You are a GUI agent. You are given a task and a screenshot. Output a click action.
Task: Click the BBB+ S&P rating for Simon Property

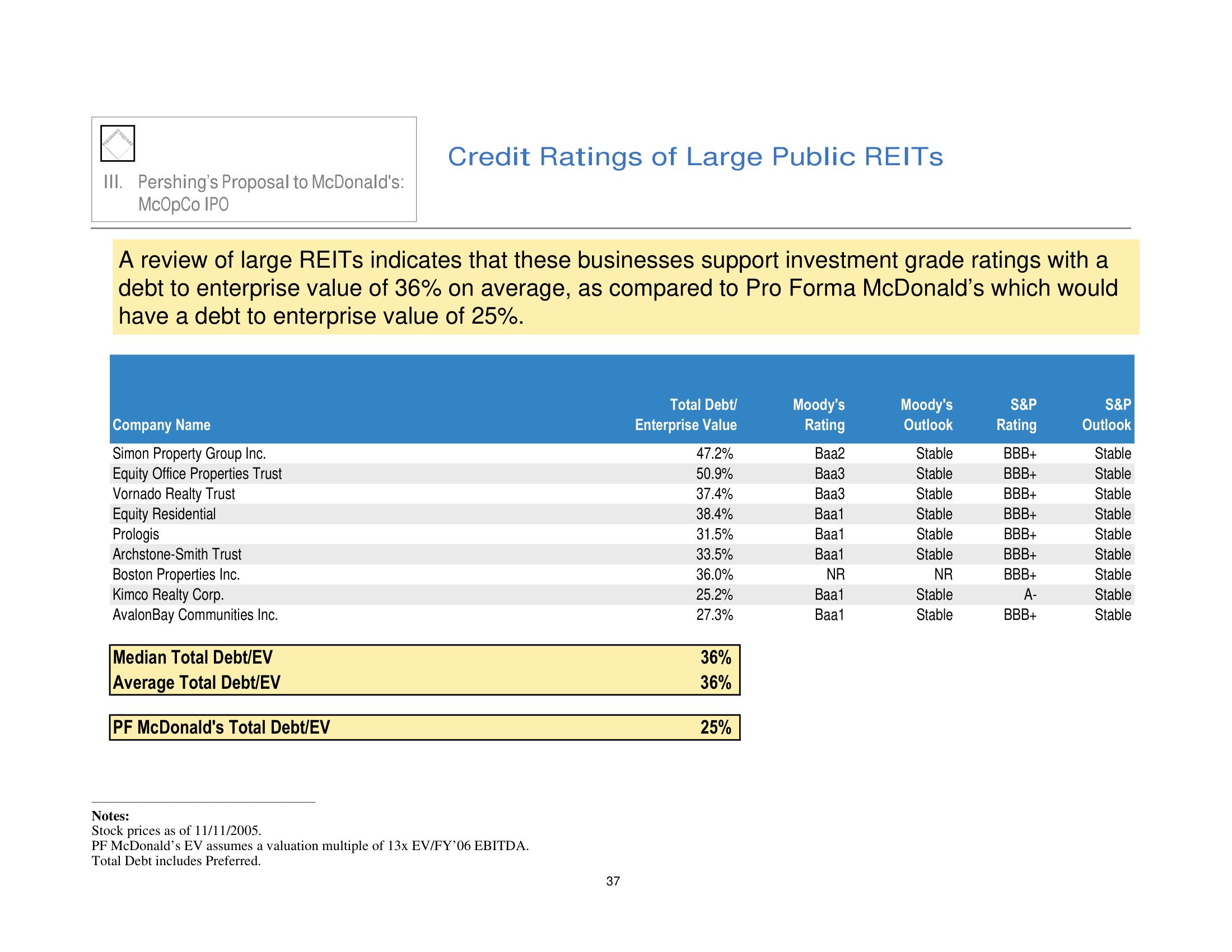tap(1020, 454)
